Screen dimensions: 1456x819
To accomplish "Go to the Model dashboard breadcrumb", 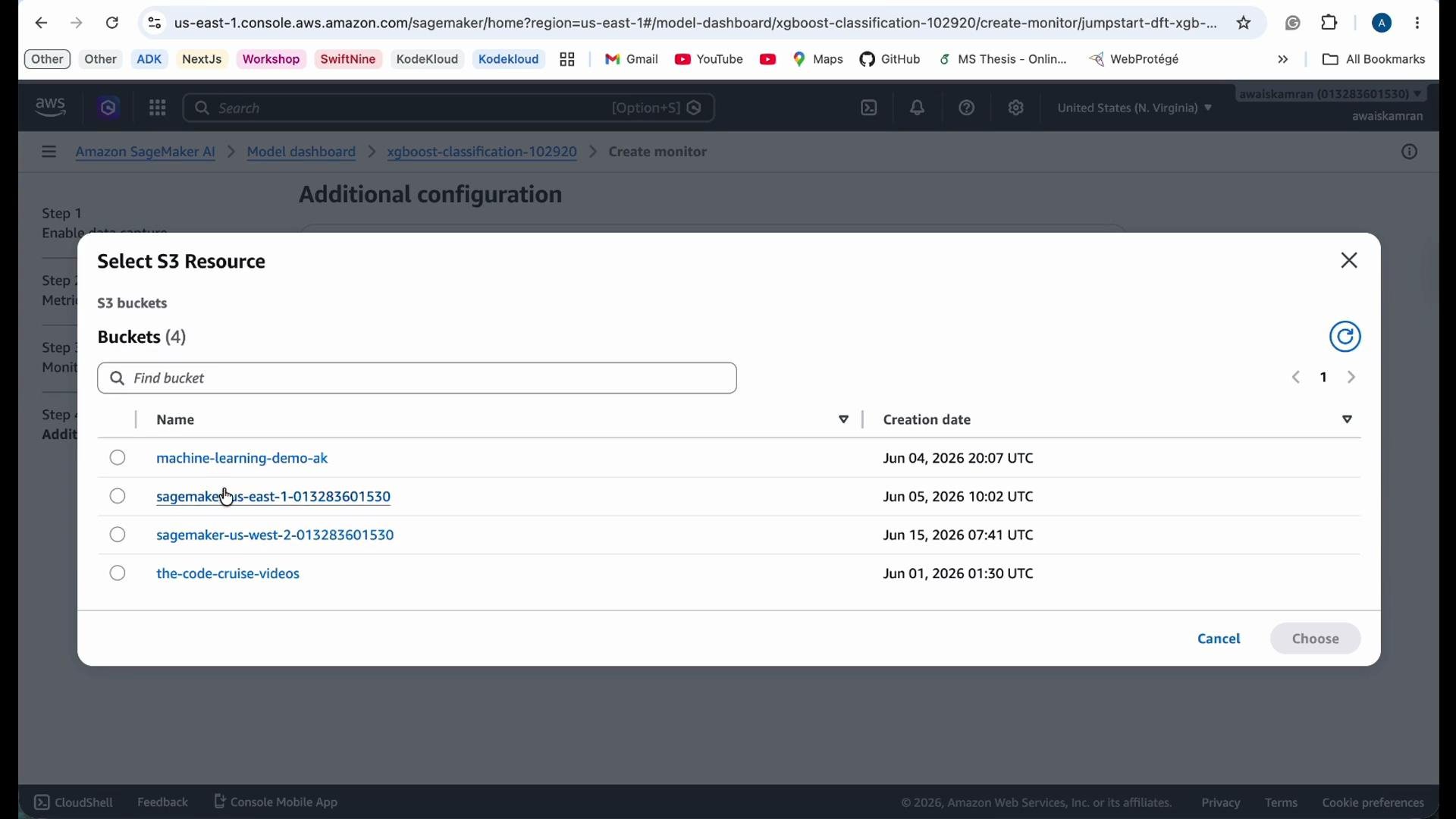I will coord(302,152).
